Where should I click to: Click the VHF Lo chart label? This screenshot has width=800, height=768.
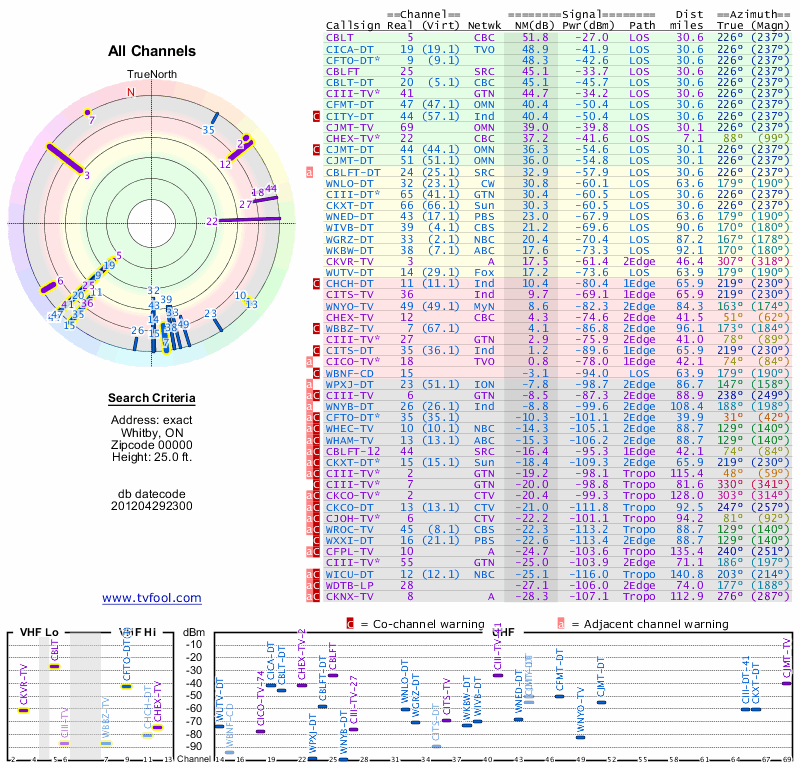pyautogui.click(x=39, y=632)
